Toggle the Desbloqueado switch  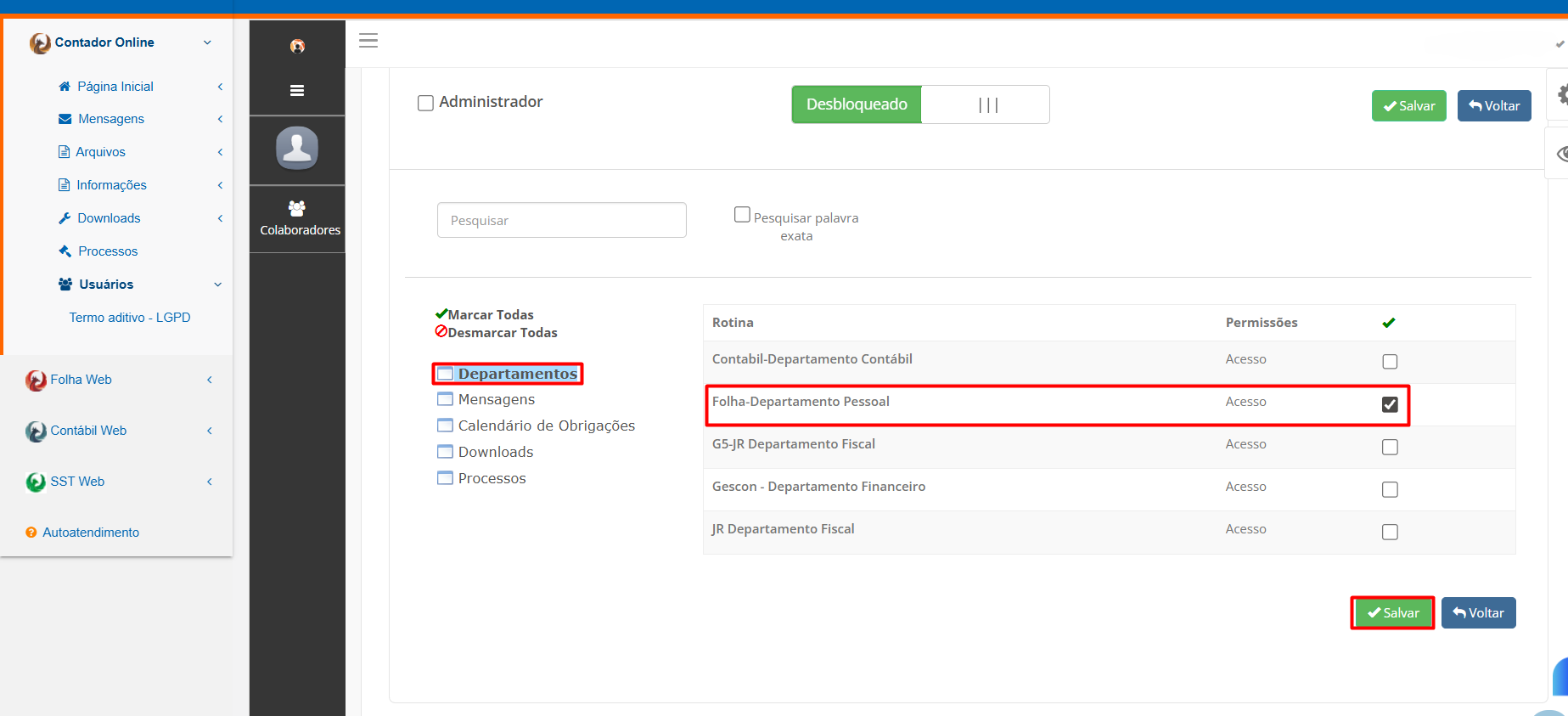tap(920, 104)
